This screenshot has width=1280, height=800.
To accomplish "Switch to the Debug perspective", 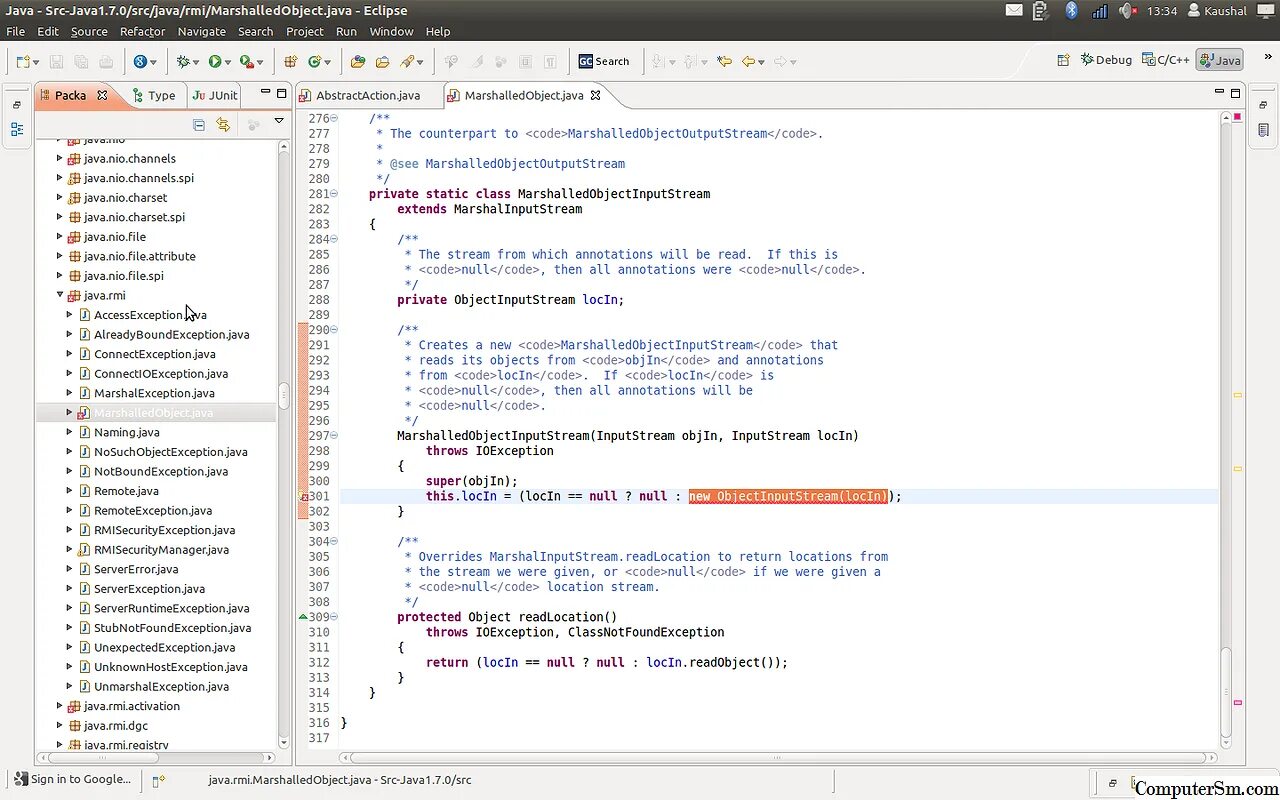I will click(x=1106, y=60).
